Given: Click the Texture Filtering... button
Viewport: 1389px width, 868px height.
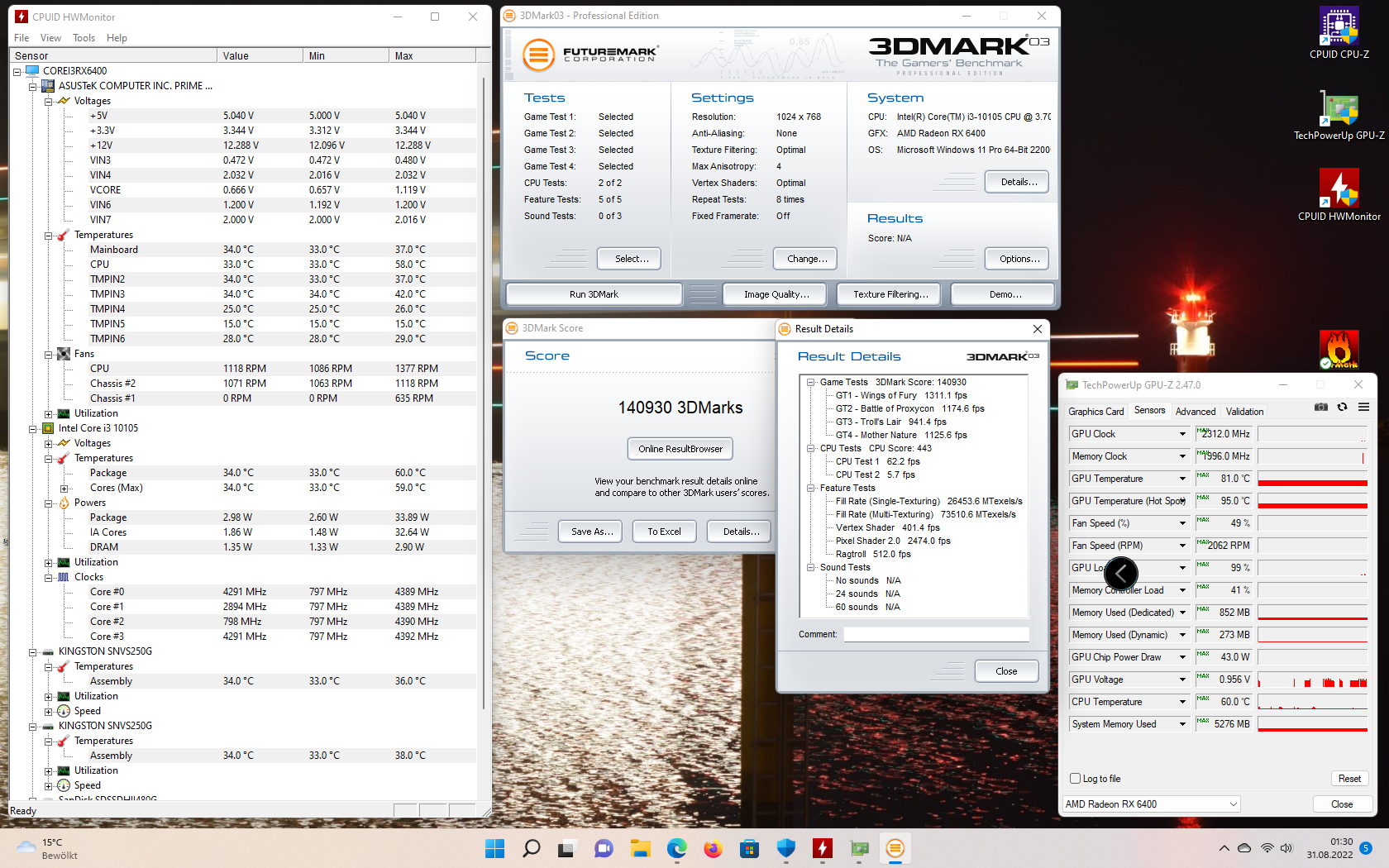Looking at the screenshot, I should point(890,294).
